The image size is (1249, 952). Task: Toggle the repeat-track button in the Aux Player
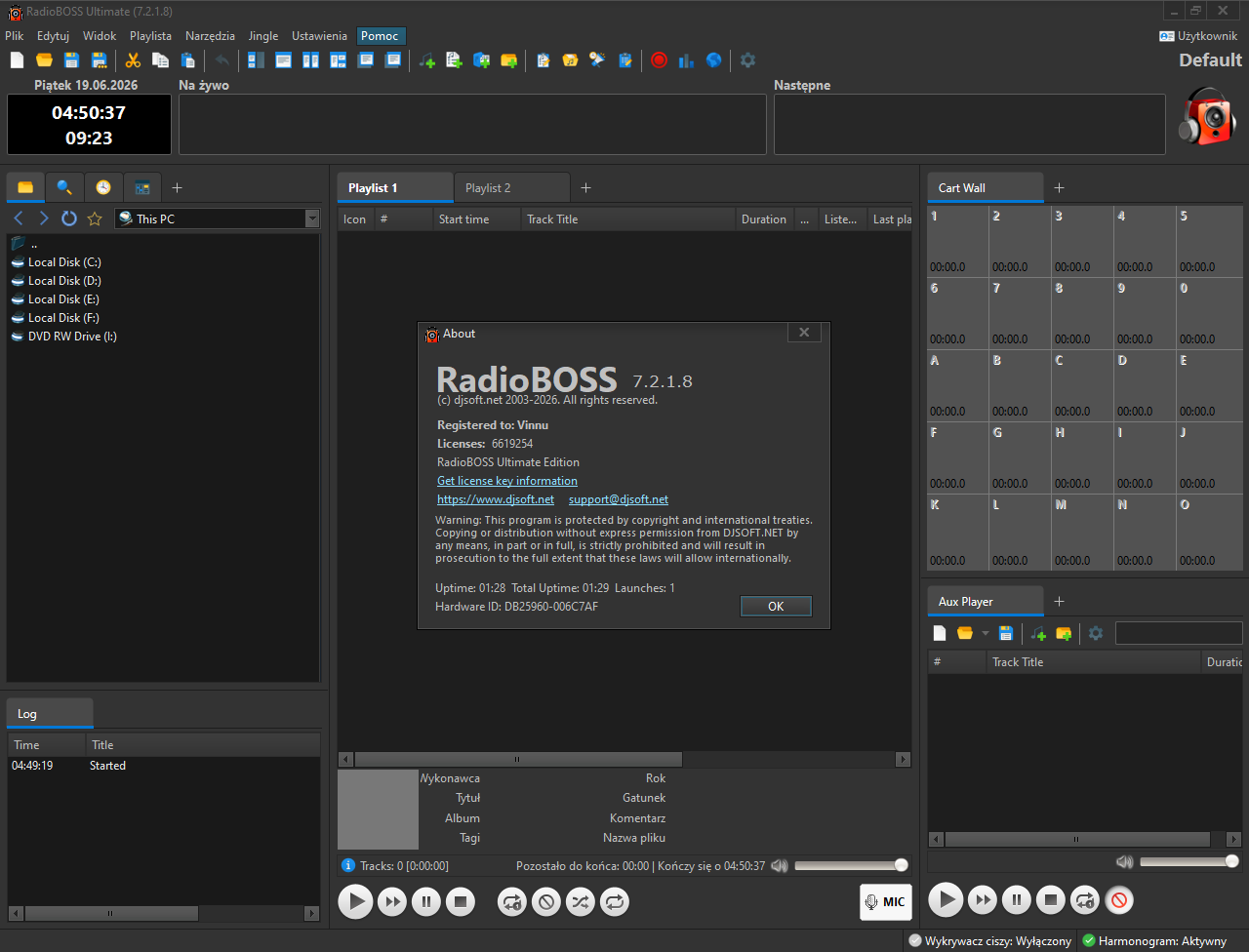pyautogui.click(x=1085, y=899)
